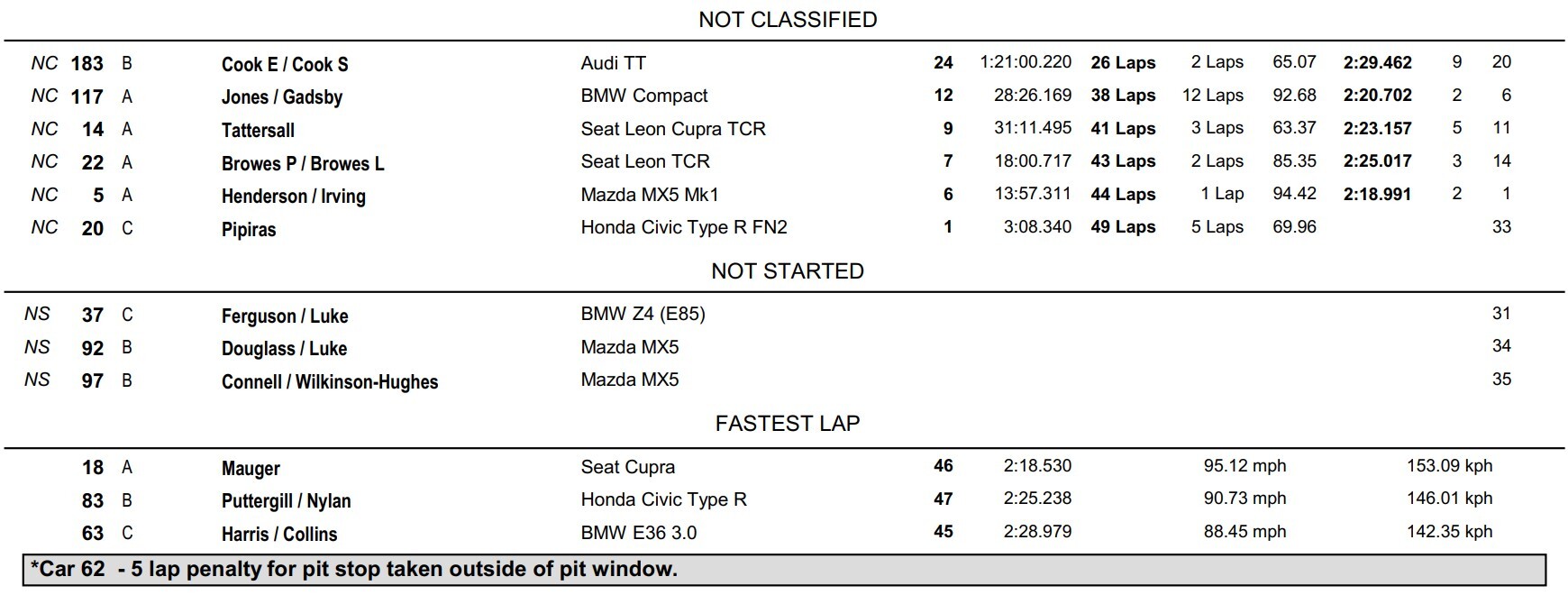Image resolution: width=1568 pixels, height=595 pixels.
Task: Select Ferguson / Luke BMW Z4 (E85)
Action: (x=643, y=314)
